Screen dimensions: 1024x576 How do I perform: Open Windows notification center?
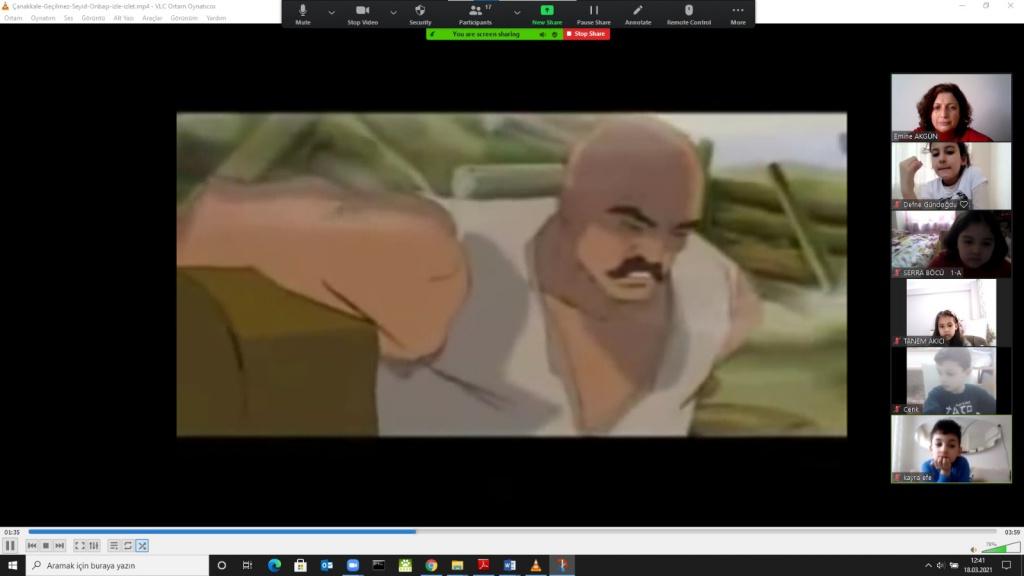pos(1006,566)
